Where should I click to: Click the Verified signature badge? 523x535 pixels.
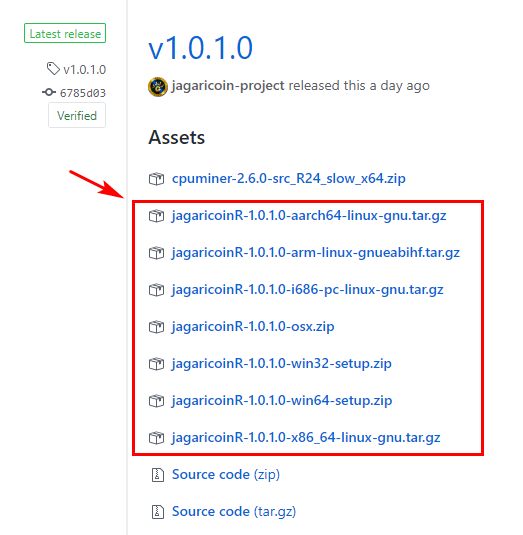point(77,116)
